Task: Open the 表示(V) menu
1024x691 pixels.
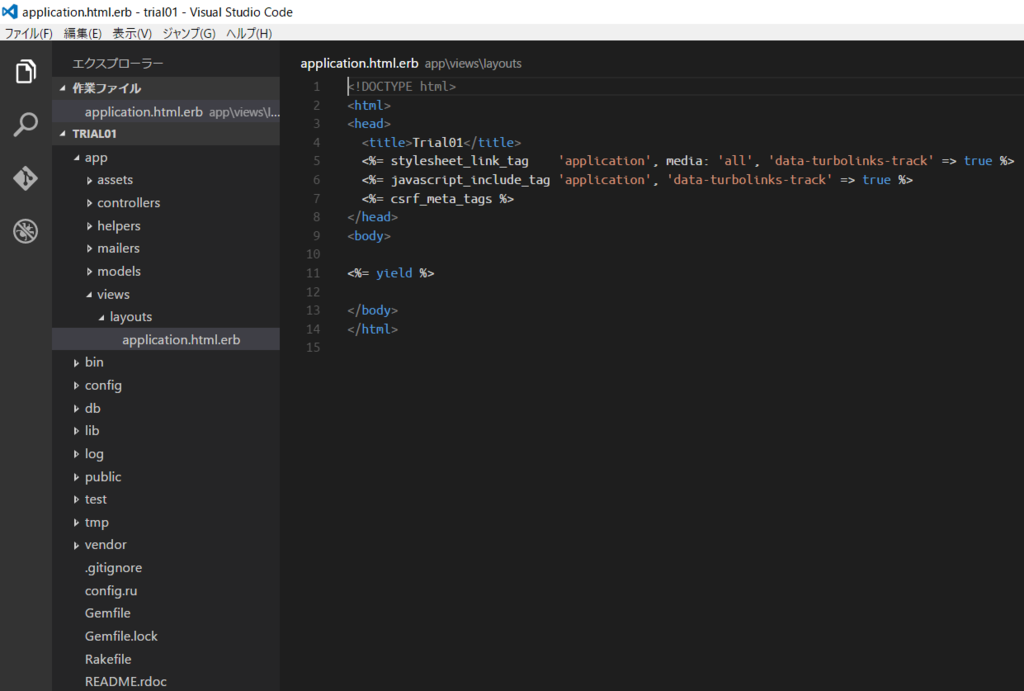Action: click(132, 33)
